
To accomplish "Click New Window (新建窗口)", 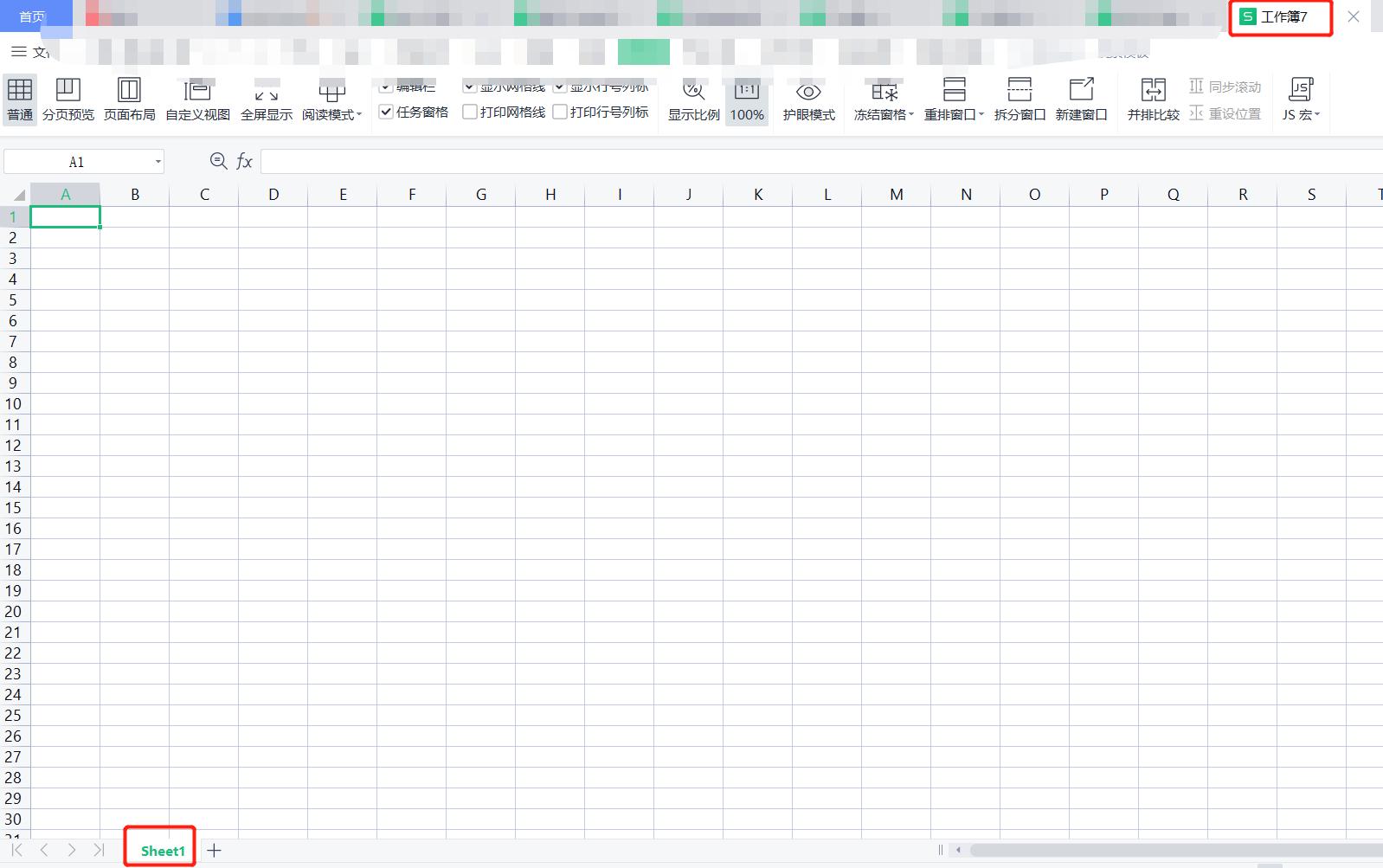I will 1082,100.
